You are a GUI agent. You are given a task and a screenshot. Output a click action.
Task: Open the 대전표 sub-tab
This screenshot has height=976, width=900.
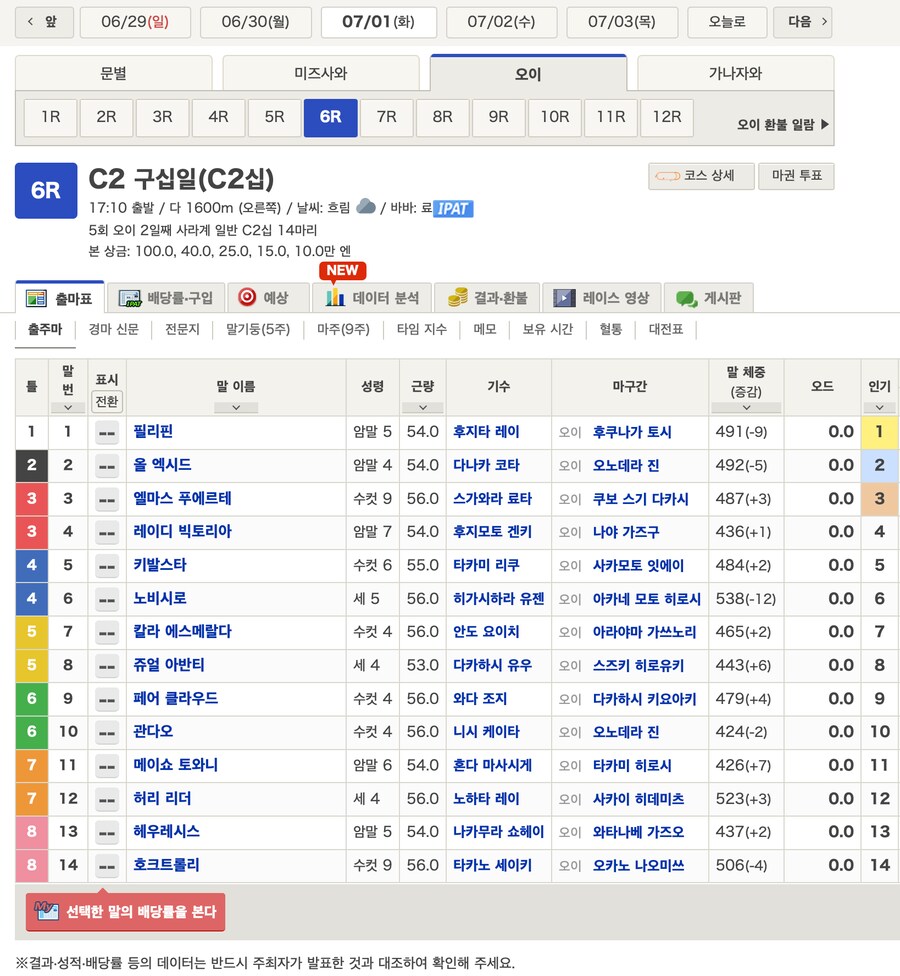click(x=666, y=329)
